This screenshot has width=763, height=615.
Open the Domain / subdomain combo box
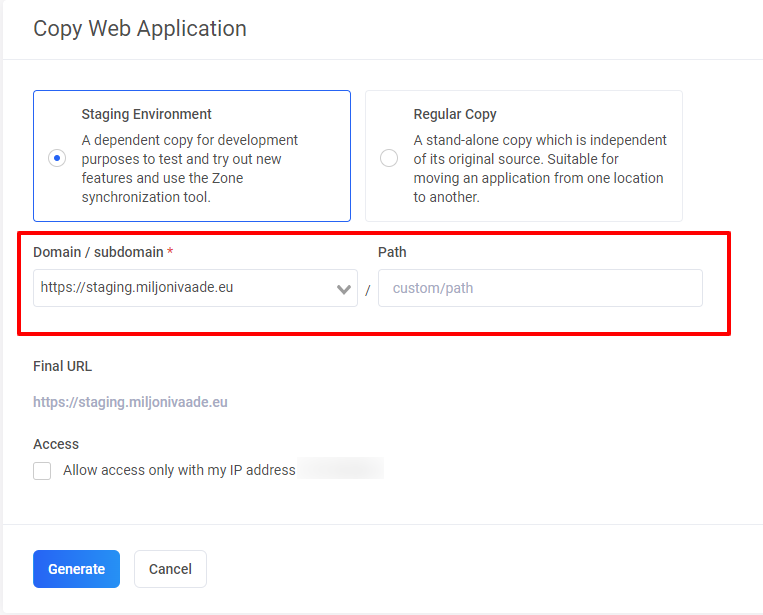[185, 288]
